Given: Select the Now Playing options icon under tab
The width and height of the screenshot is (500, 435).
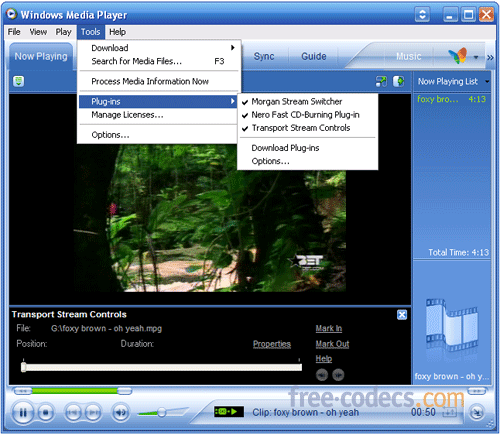Looking at the screenshot, I should [x=19, y=81].
